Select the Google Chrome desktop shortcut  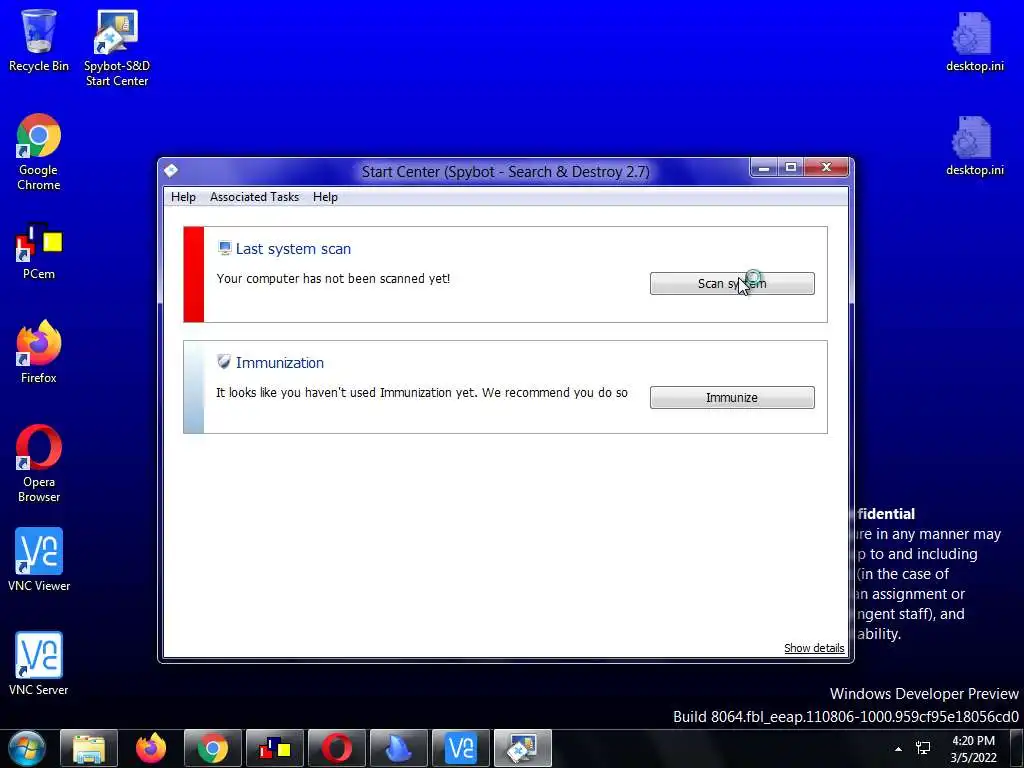(x=39, y=152)
